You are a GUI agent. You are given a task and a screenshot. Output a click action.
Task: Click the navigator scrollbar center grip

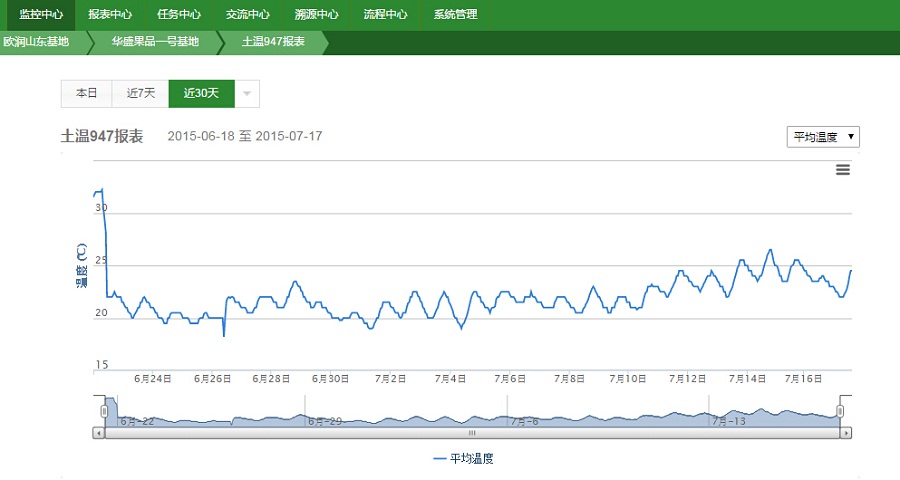coord(472,433)
